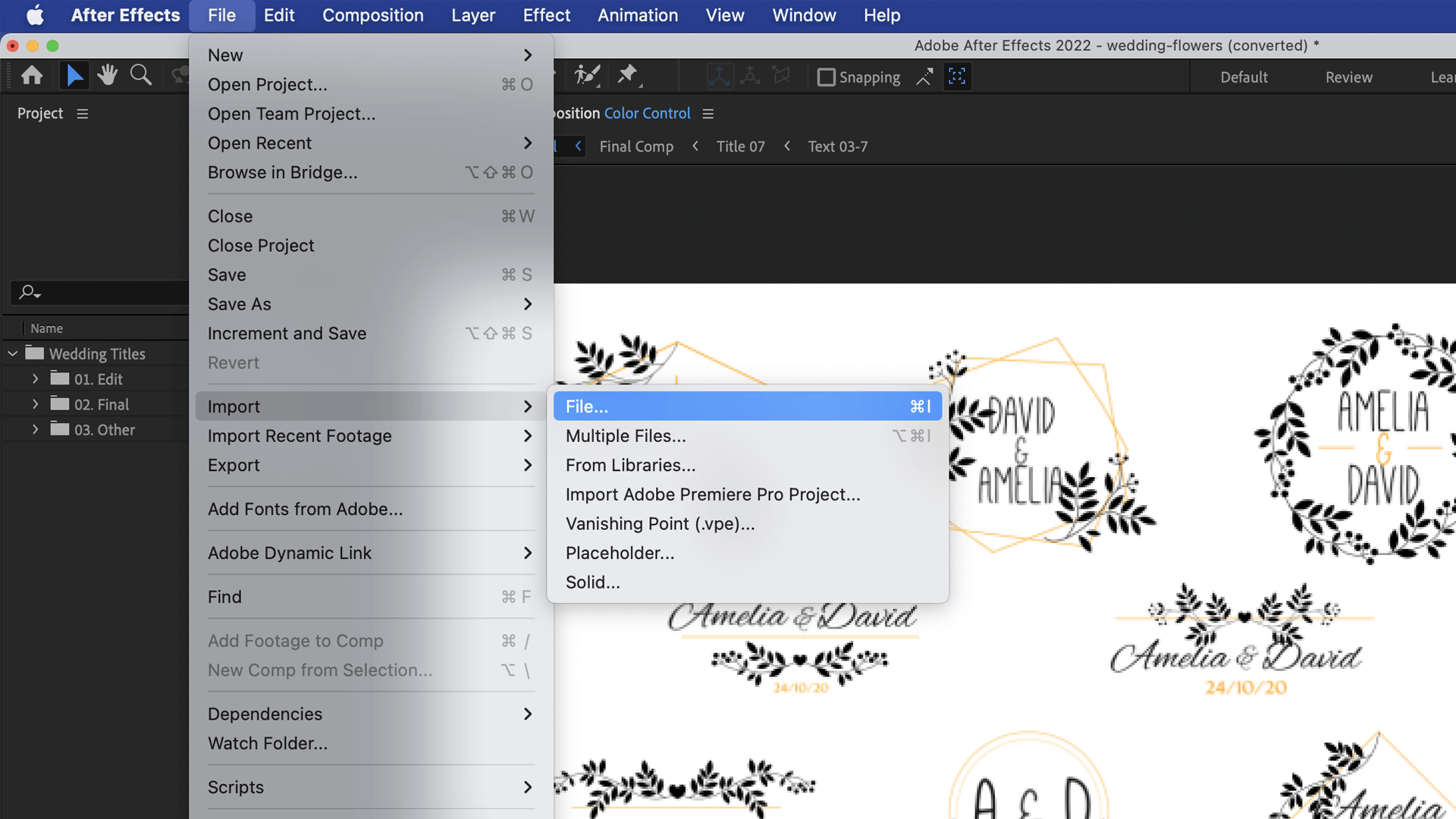Expand the 01. Edit folder
Screen dimensions: 1456x819
(x=35, y=379)
